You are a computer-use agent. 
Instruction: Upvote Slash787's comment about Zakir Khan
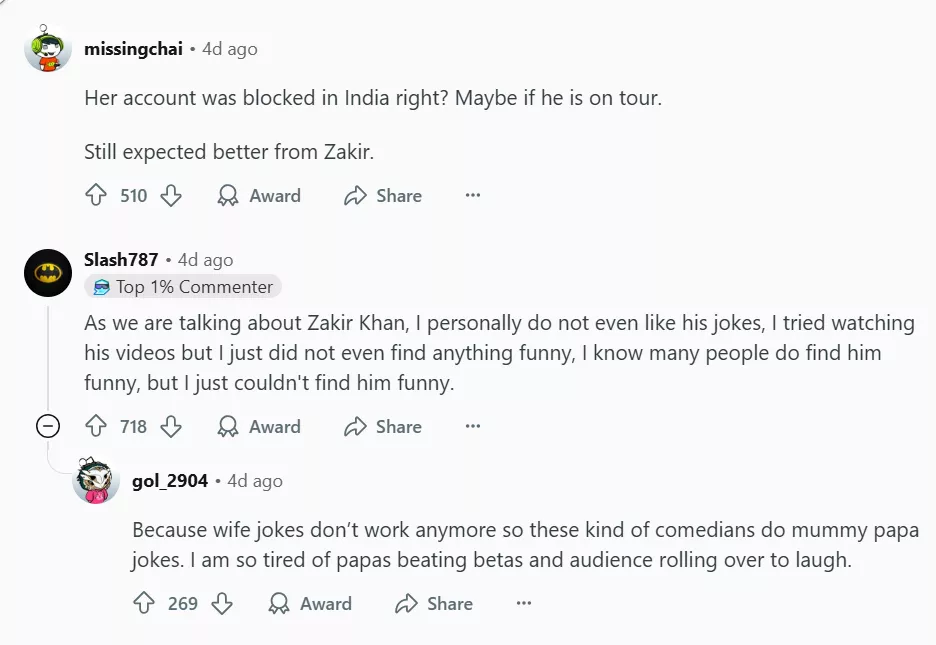click(96, 427)
